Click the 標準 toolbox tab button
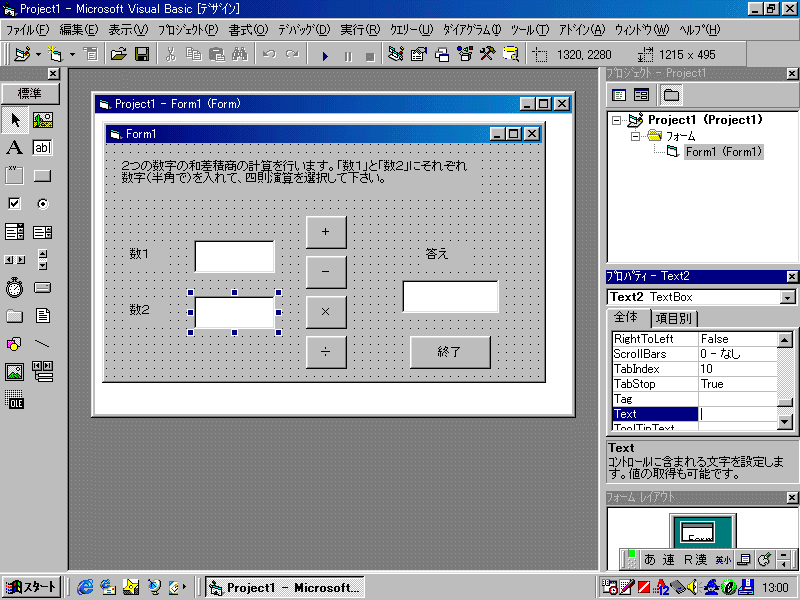This screenshot has width=800, height=600. pyautogui.click(x=30, y=94)
